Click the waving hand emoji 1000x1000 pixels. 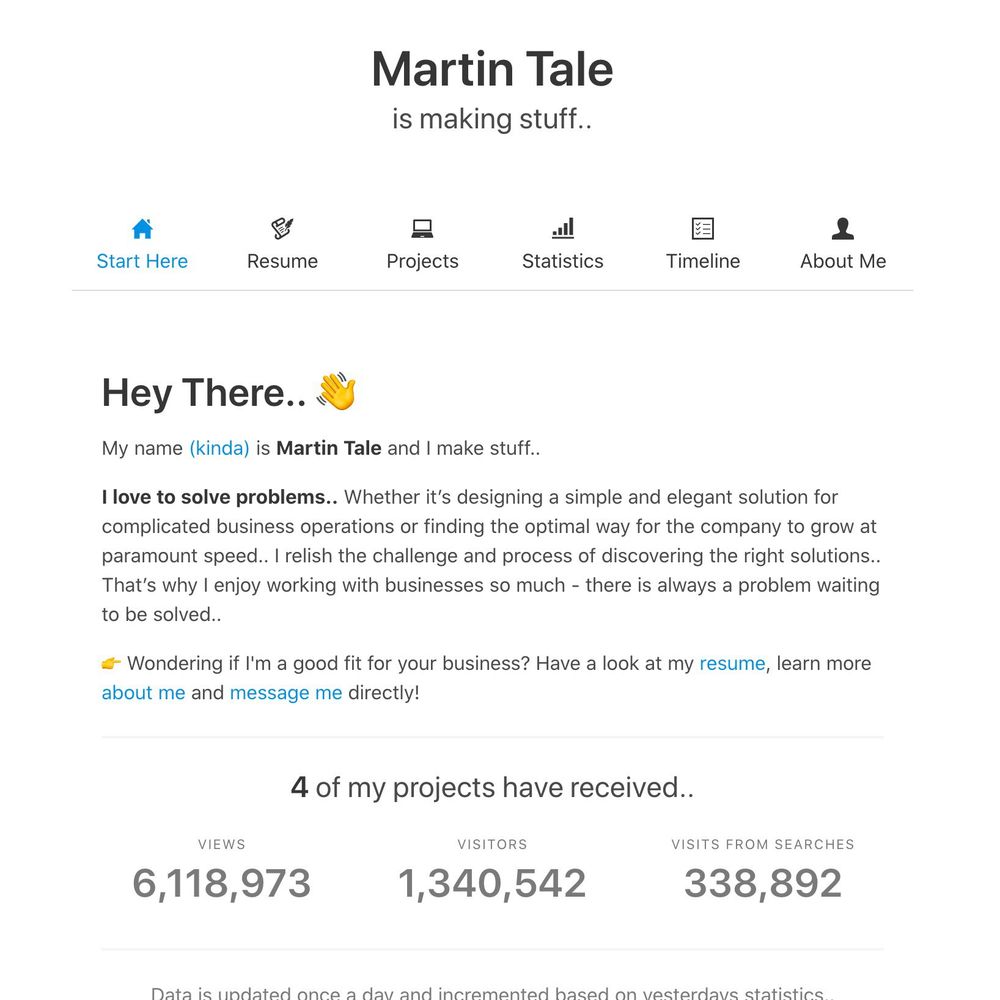pyautogui.click(x=336, y=392)
